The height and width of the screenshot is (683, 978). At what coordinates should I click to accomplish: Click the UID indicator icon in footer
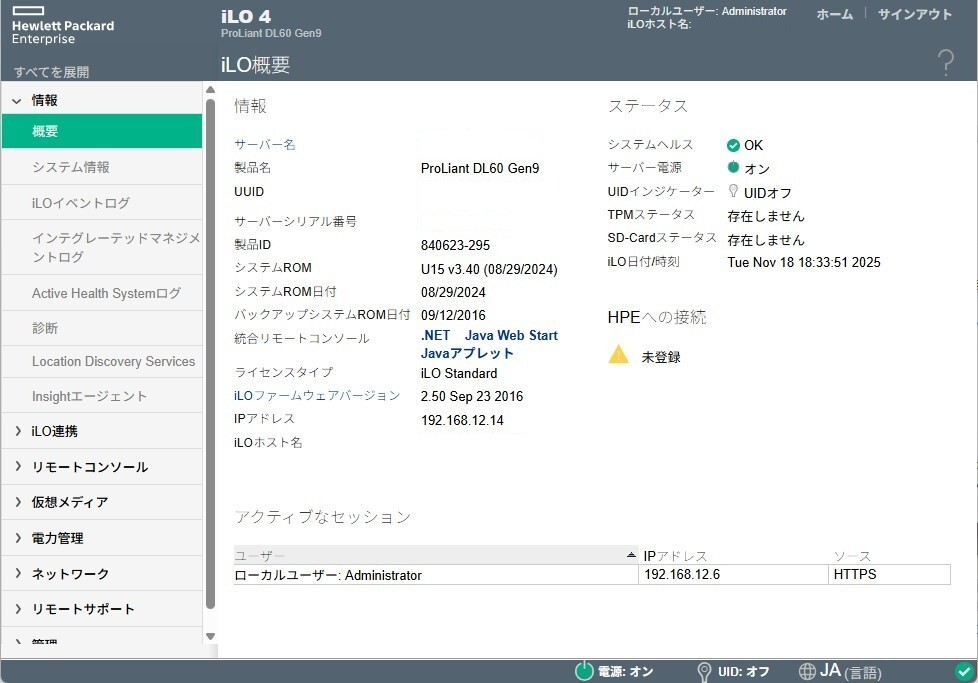pyautogui.click(x=704, y=671)
